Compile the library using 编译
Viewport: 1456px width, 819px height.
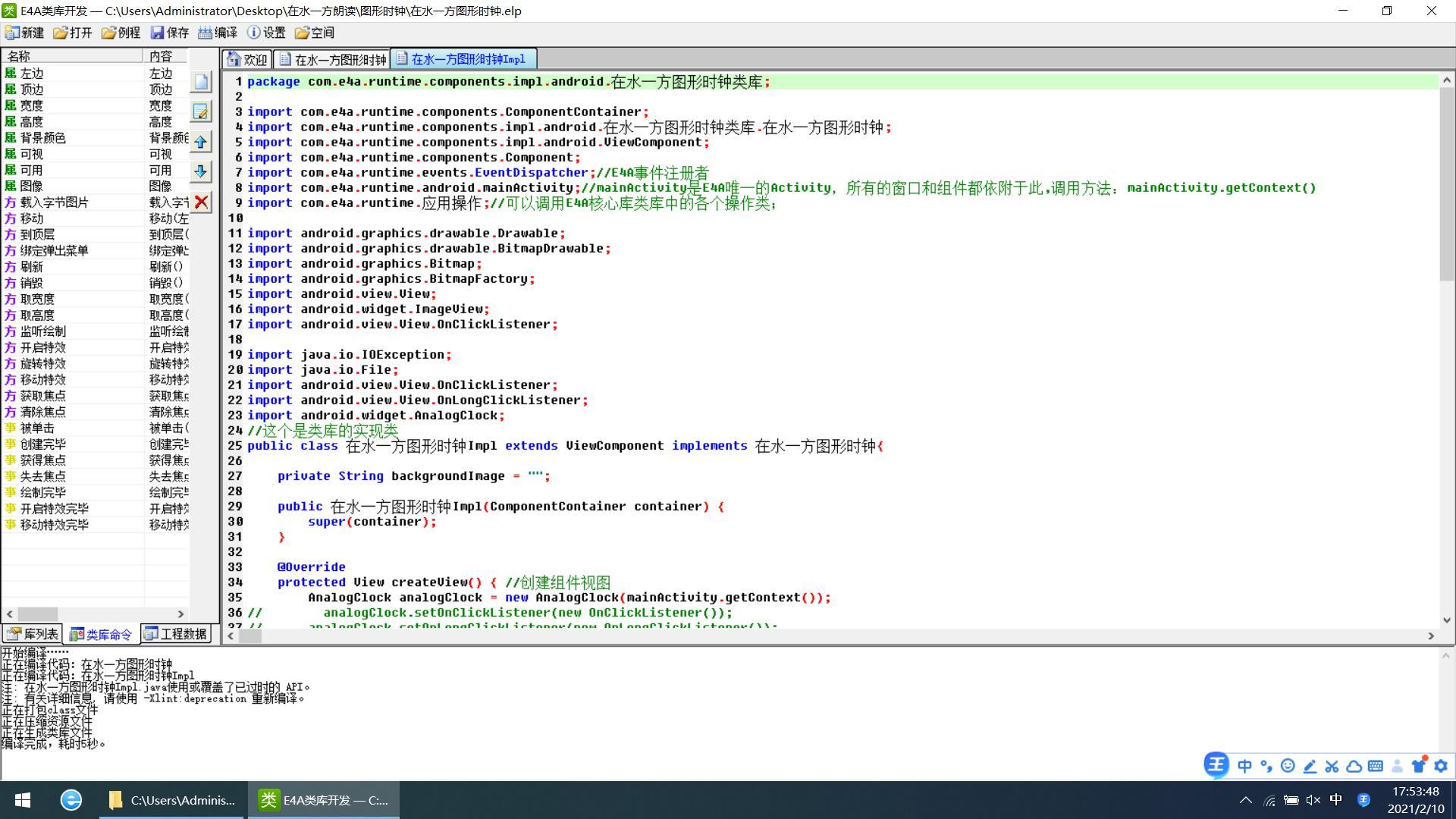point(218,33)
